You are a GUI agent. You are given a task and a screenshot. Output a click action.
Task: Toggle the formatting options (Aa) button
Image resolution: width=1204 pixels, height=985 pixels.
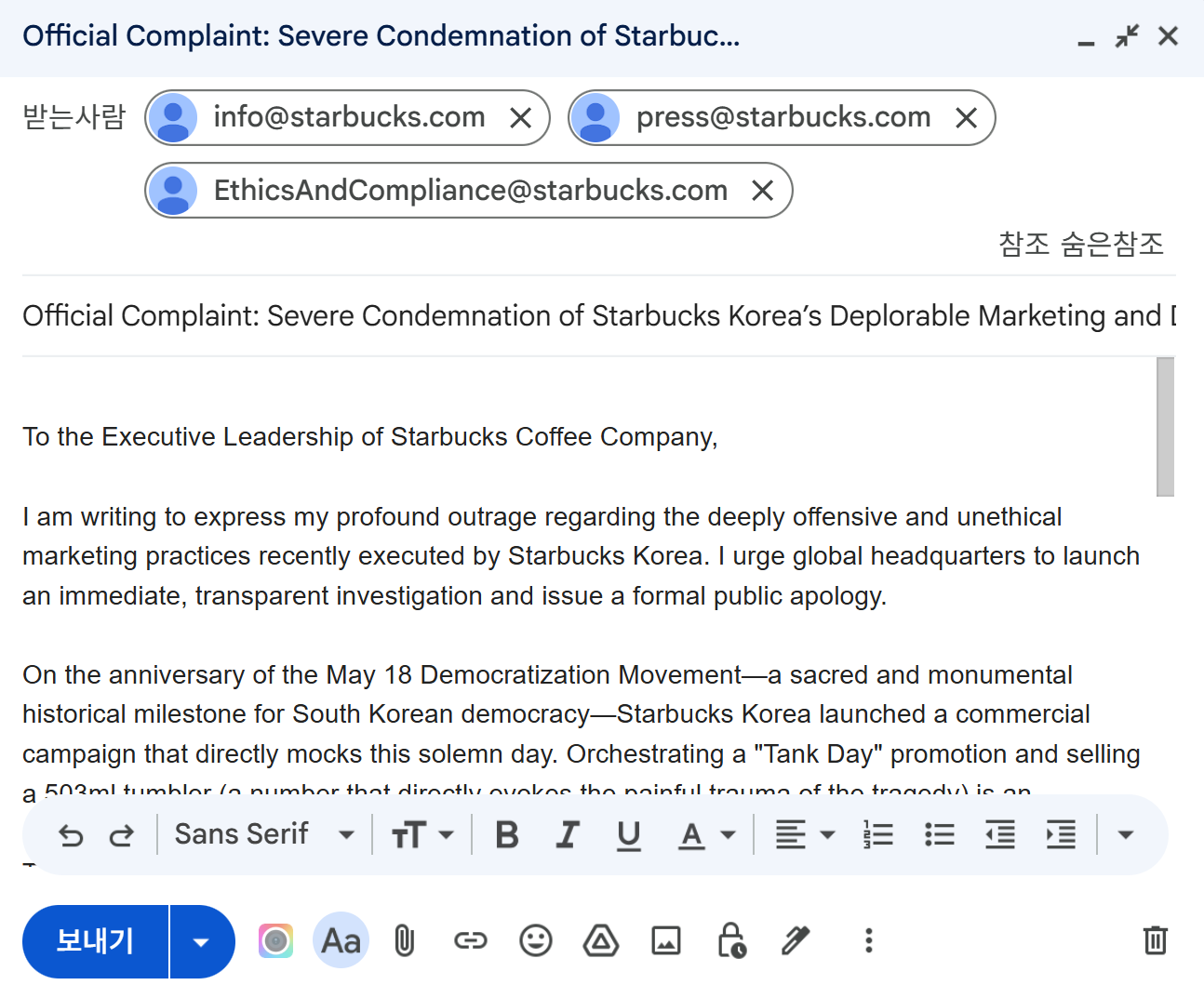(341, 941)
